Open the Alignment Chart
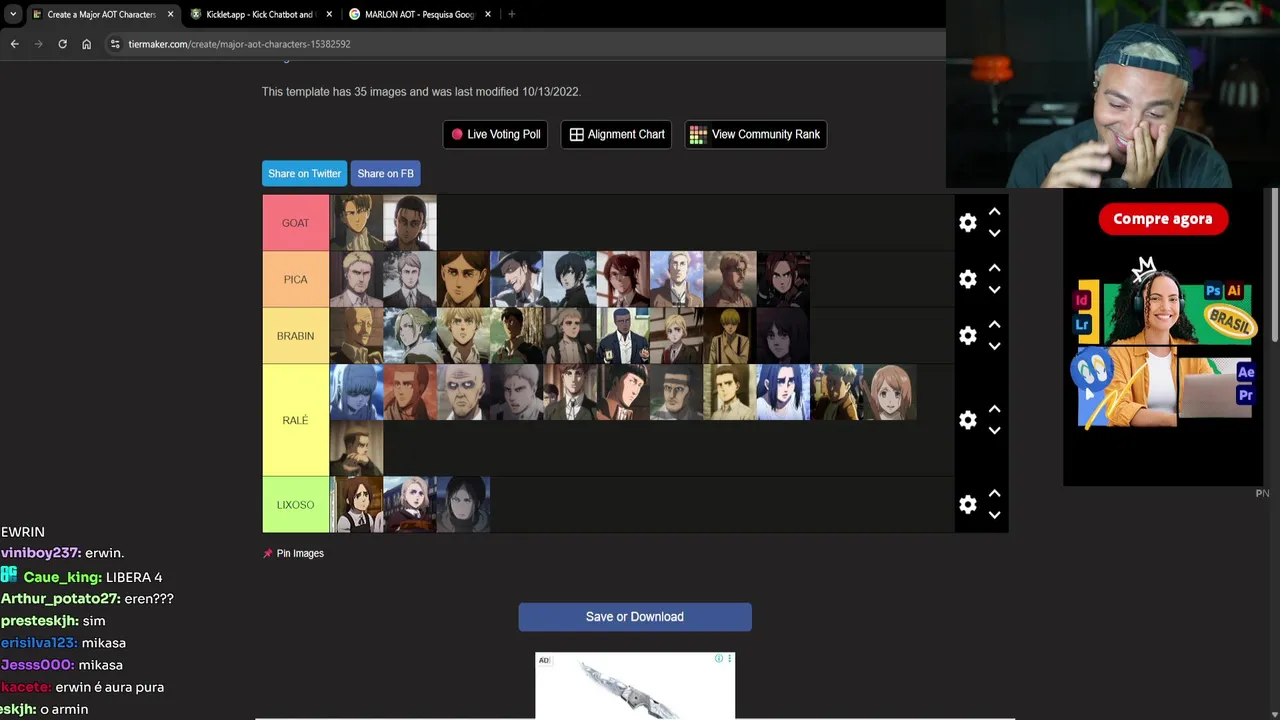The height and width of the screenshot is (720, 1280). coord(617,134)
